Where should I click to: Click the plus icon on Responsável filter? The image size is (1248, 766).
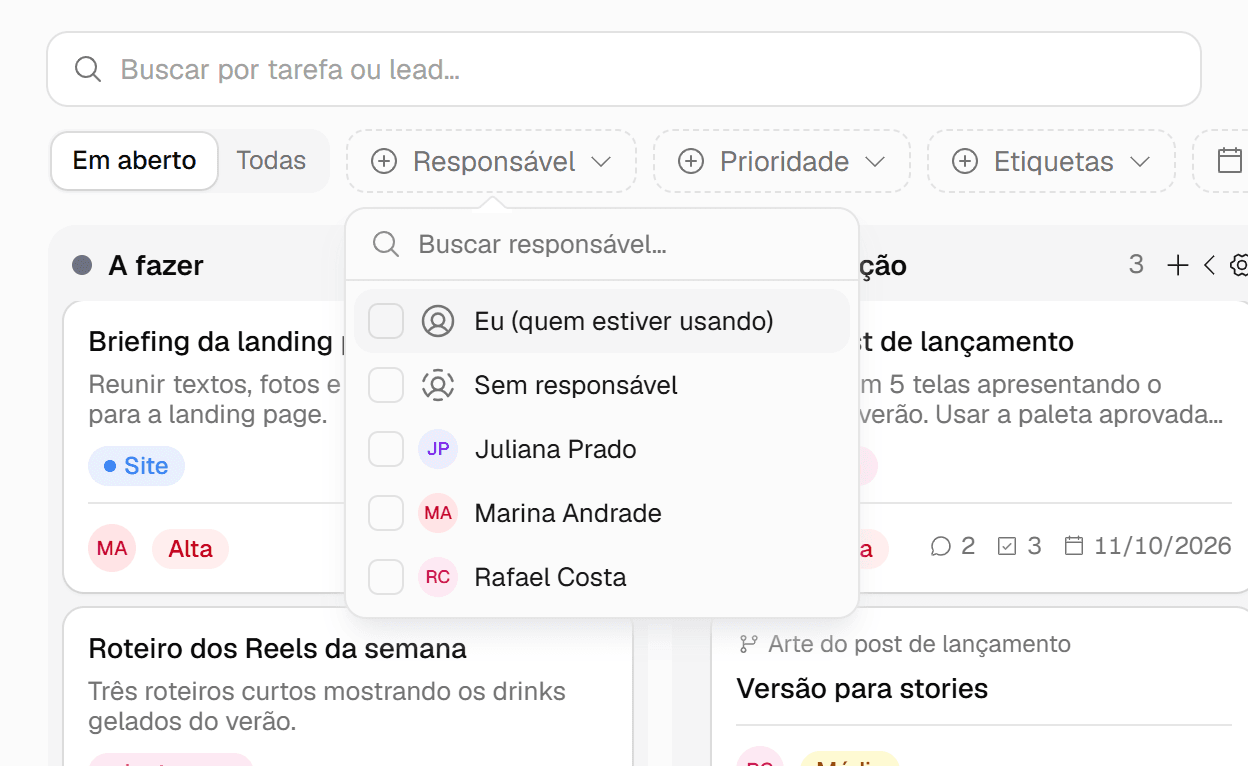pyautogui.click(x=384, y=161)
